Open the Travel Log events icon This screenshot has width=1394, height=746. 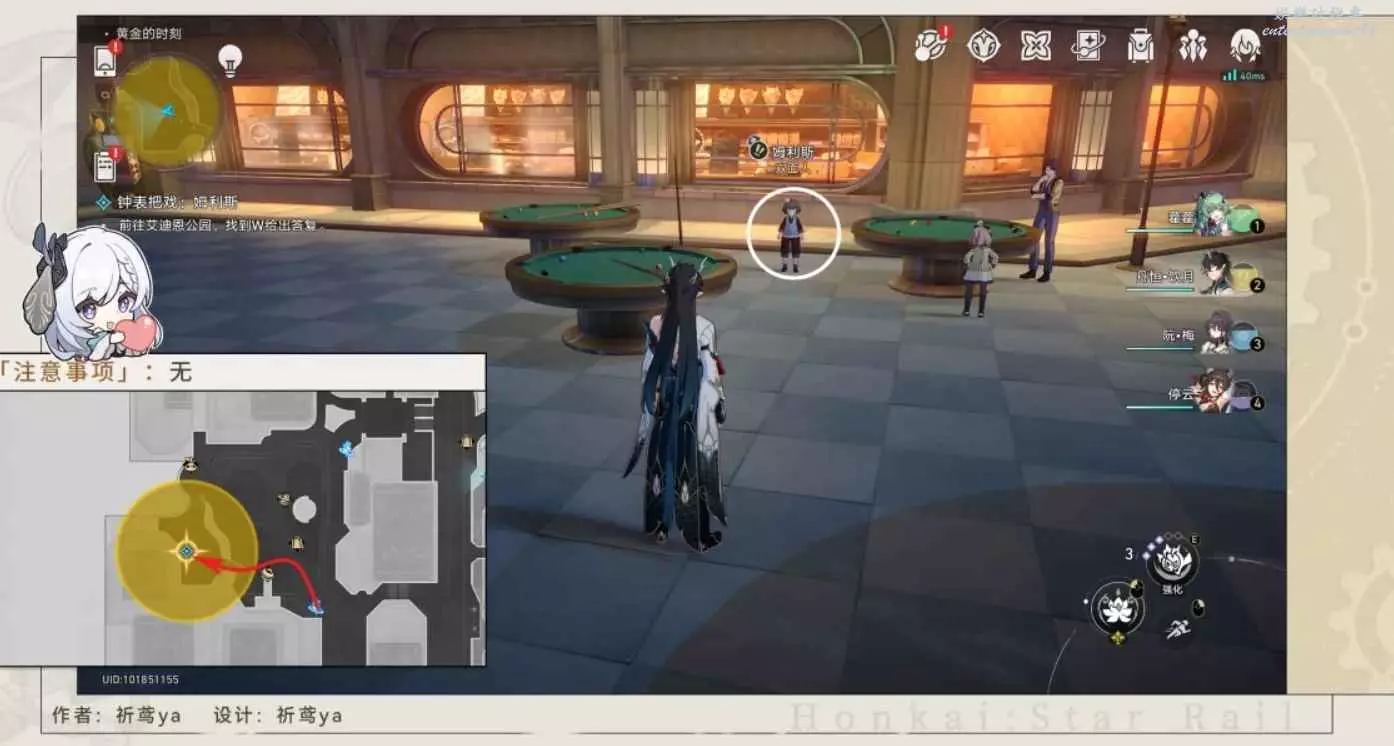pyautogui.click(x=930, y=45)
